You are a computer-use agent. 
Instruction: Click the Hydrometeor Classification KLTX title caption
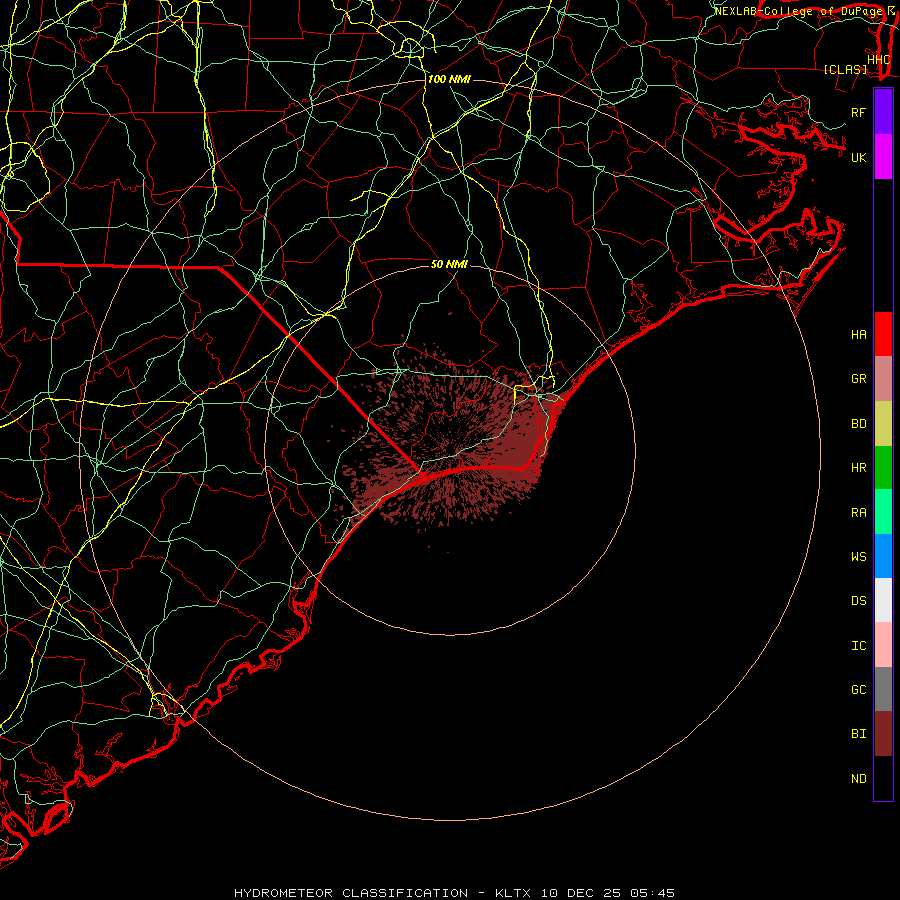454,893
